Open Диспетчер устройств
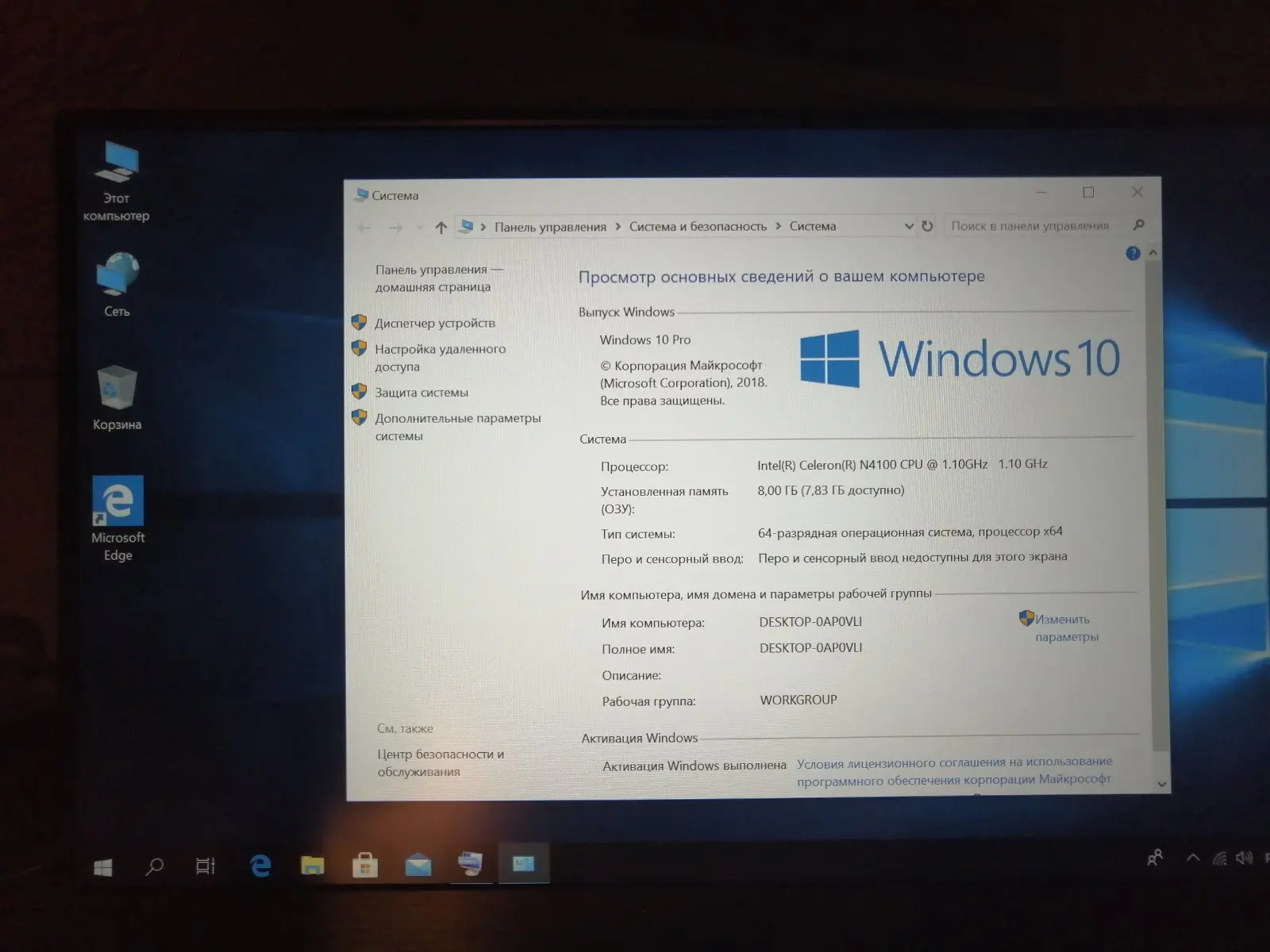 click(435, 323)
